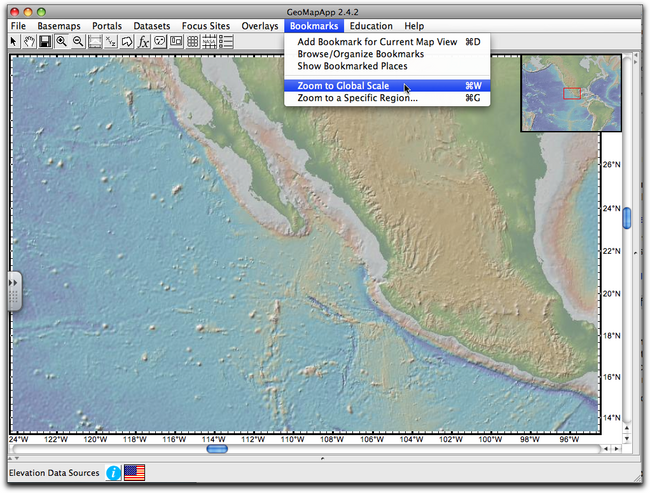Image resolution: width=650 pixels, height=493 pixels.
Task: Open the fx function tool
Action: (x=143, y=41)
